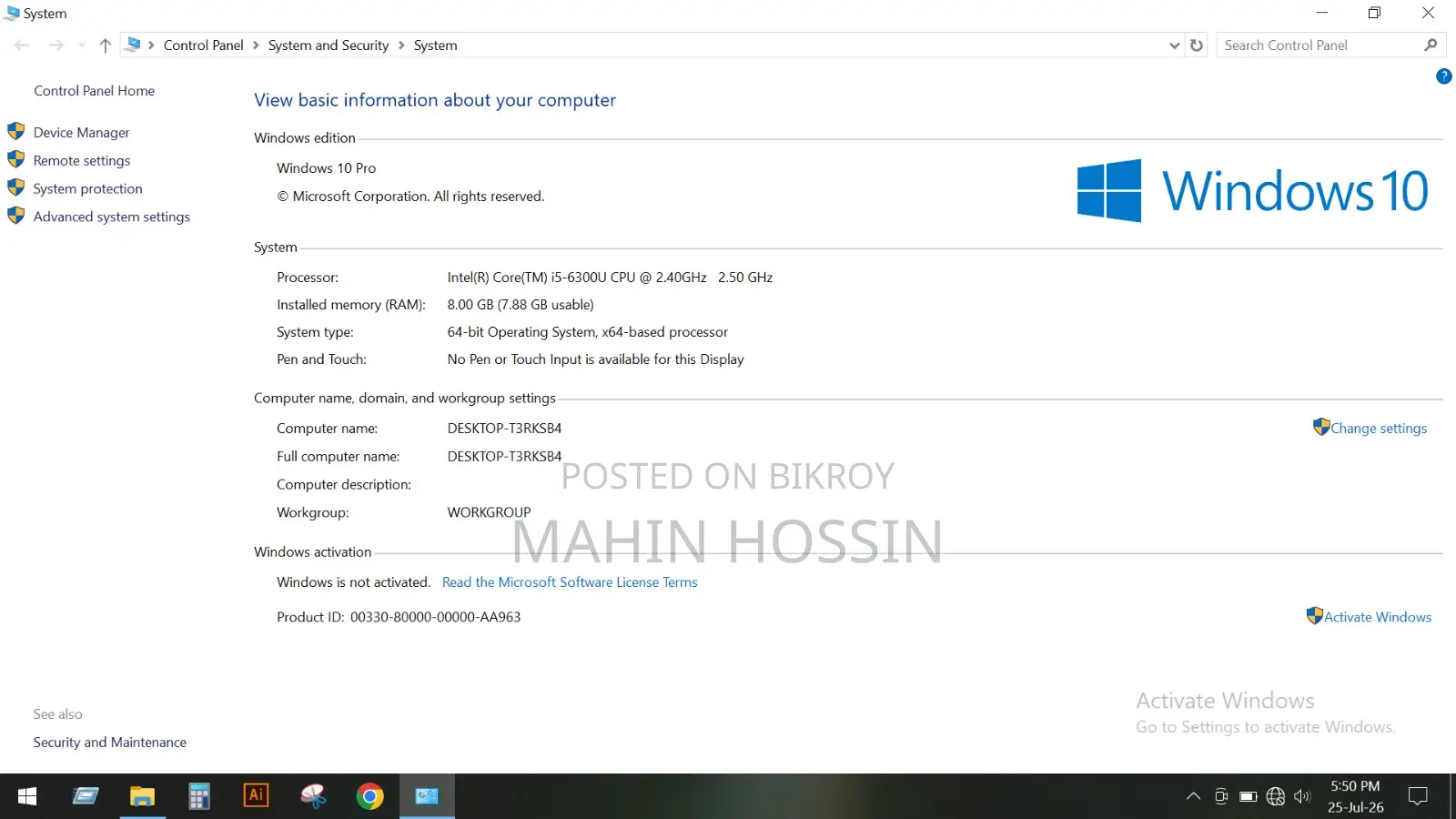Screen dimensions: 1456x819
Task: Open the Action Center notifications icon
Action: (1418, 796)
